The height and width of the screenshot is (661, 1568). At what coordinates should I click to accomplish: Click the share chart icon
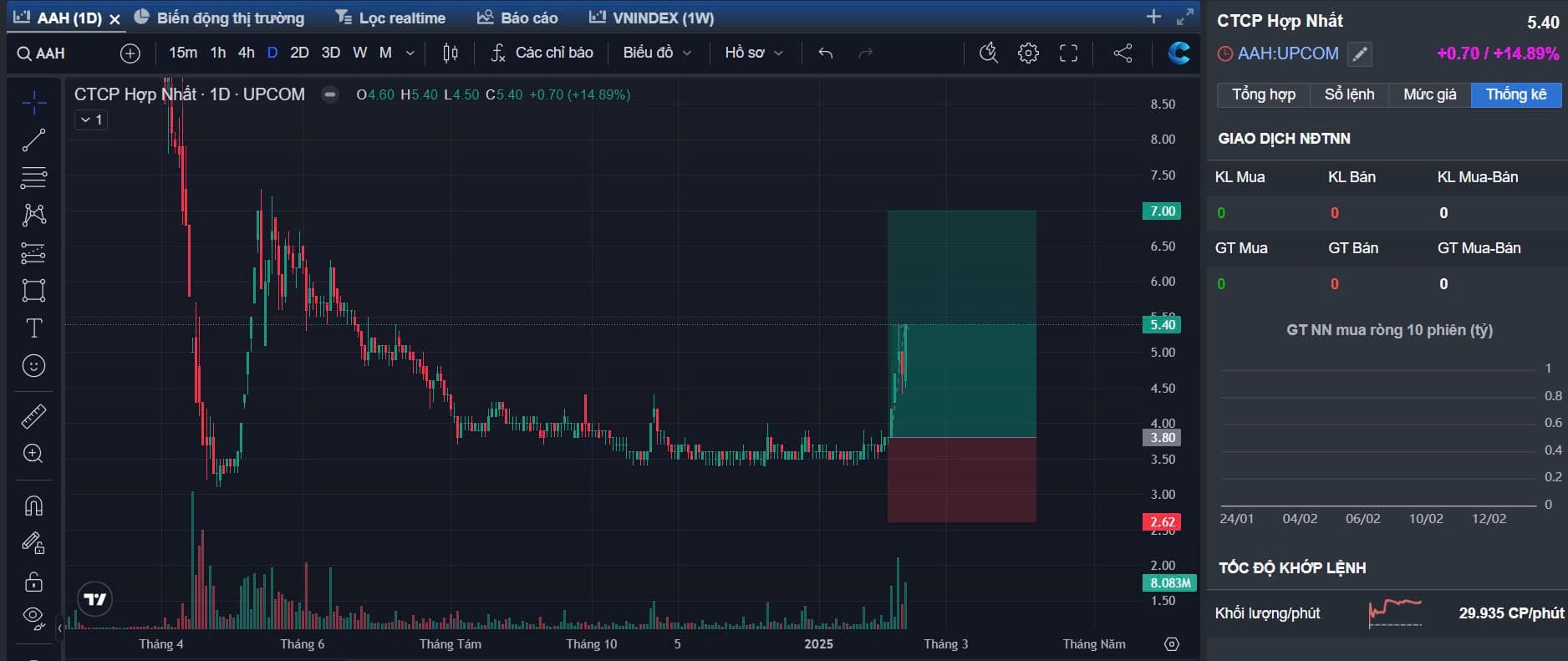(1123, 53)
